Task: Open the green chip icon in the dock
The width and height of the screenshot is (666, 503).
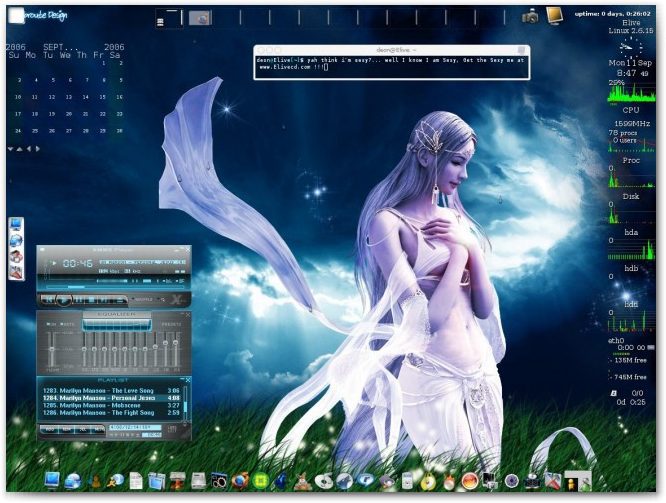Action: tap(261, 481)
